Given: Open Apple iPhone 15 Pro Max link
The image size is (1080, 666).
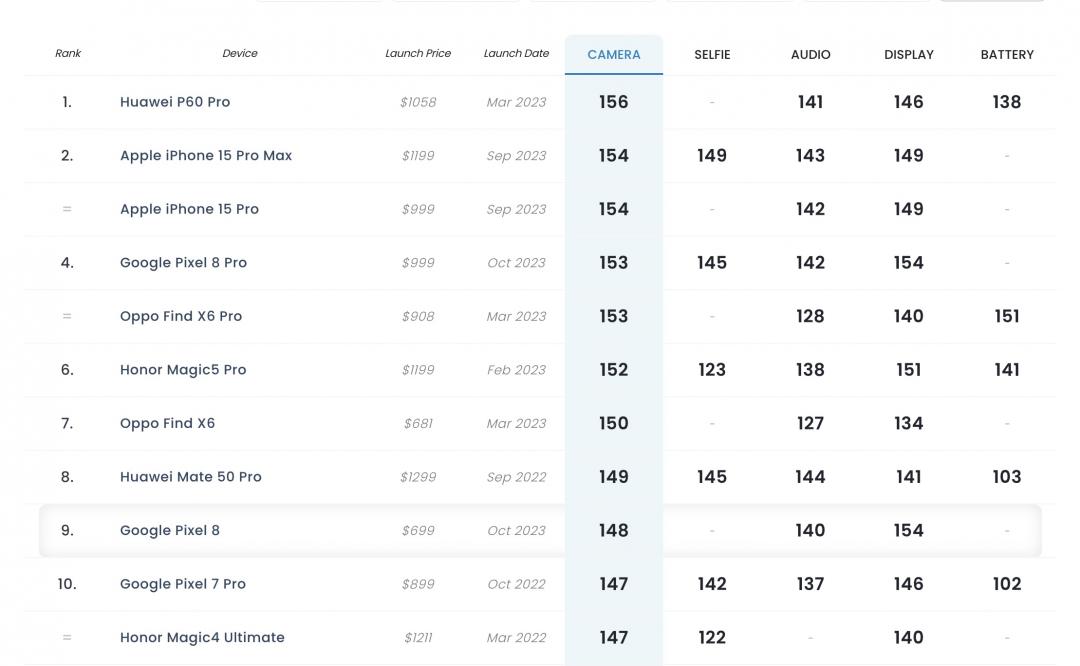Looking at the screenshot, I should (206, 156).
